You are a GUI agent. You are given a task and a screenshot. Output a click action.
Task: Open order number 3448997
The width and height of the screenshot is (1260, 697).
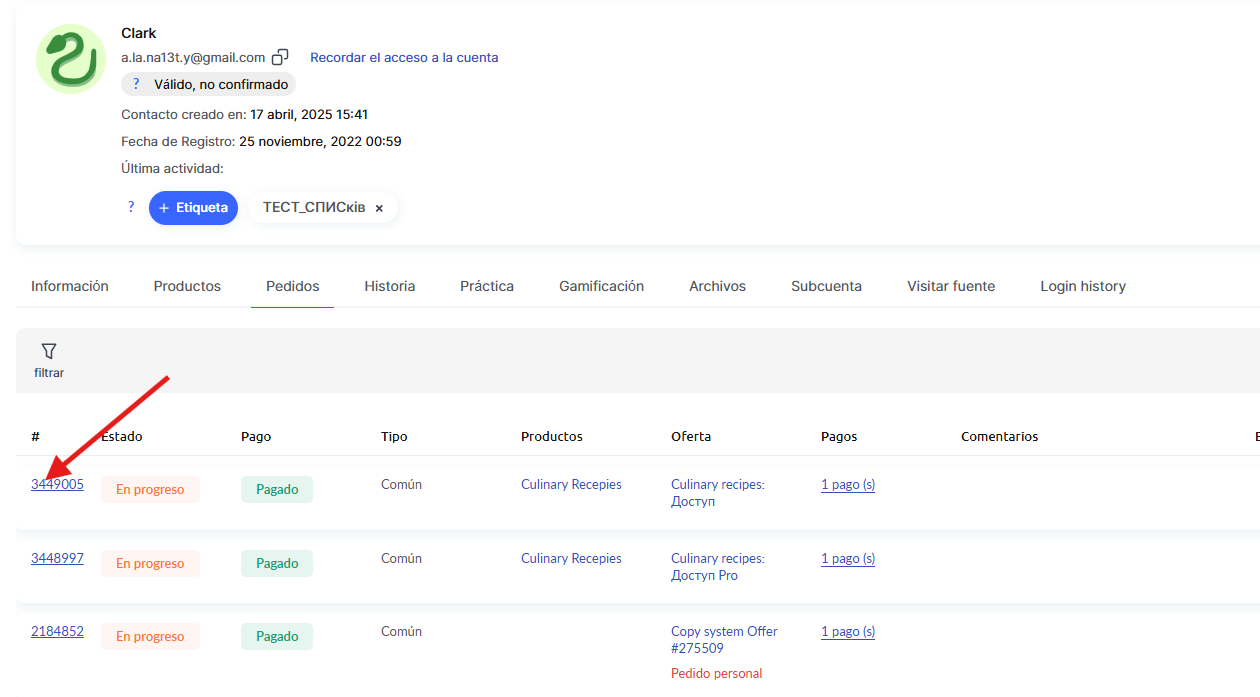click(x=57, y=558)
